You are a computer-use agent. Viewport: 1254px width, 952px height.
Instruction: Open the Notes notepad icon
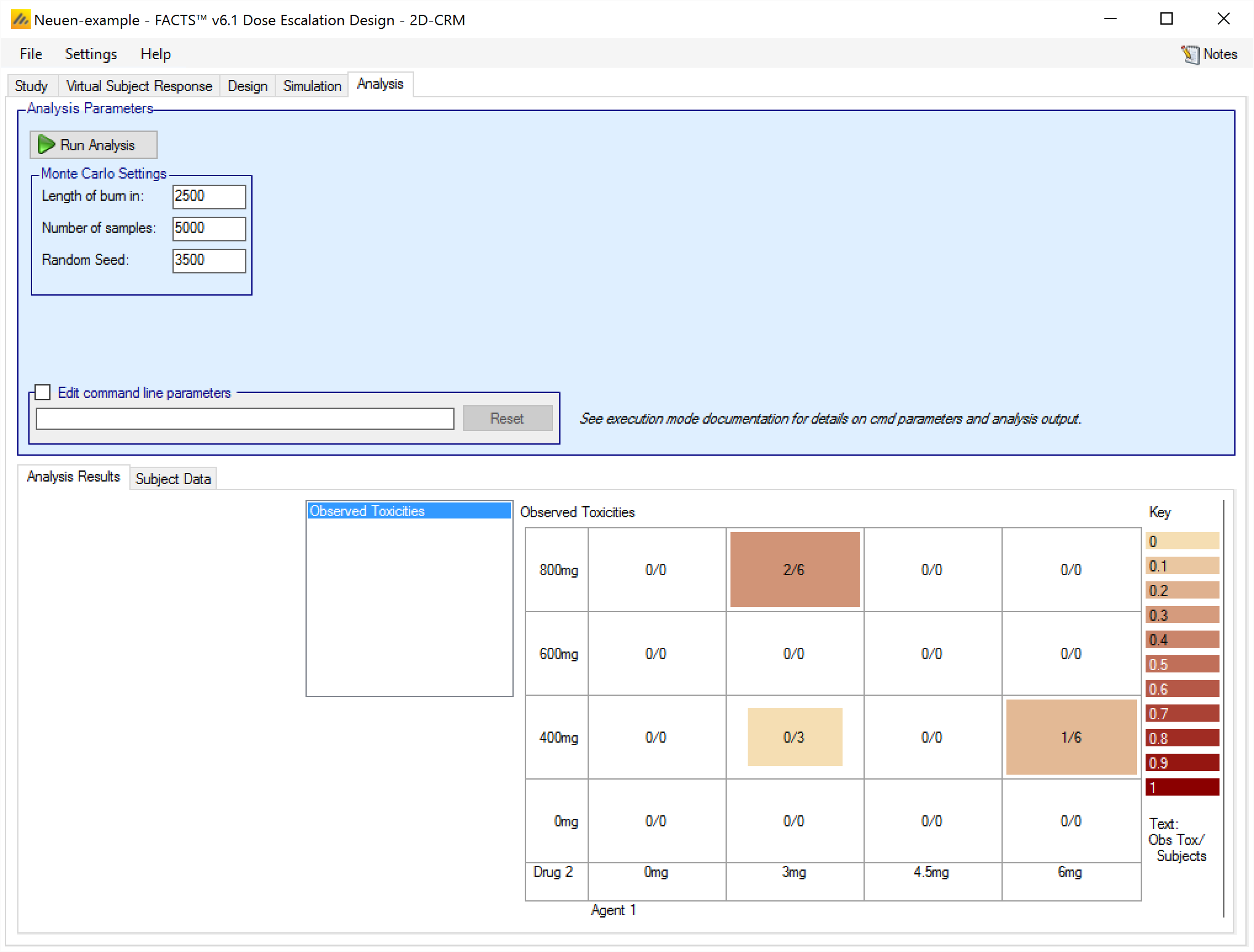pyautogui.click(x=1189, y=55)
